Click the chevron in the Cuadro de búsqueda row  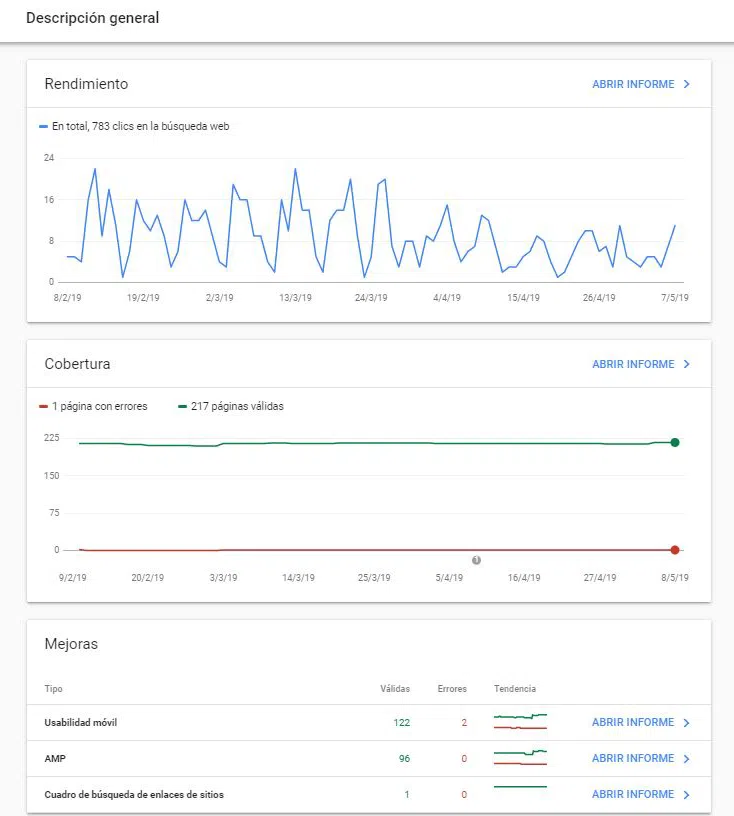coord(687,794)
